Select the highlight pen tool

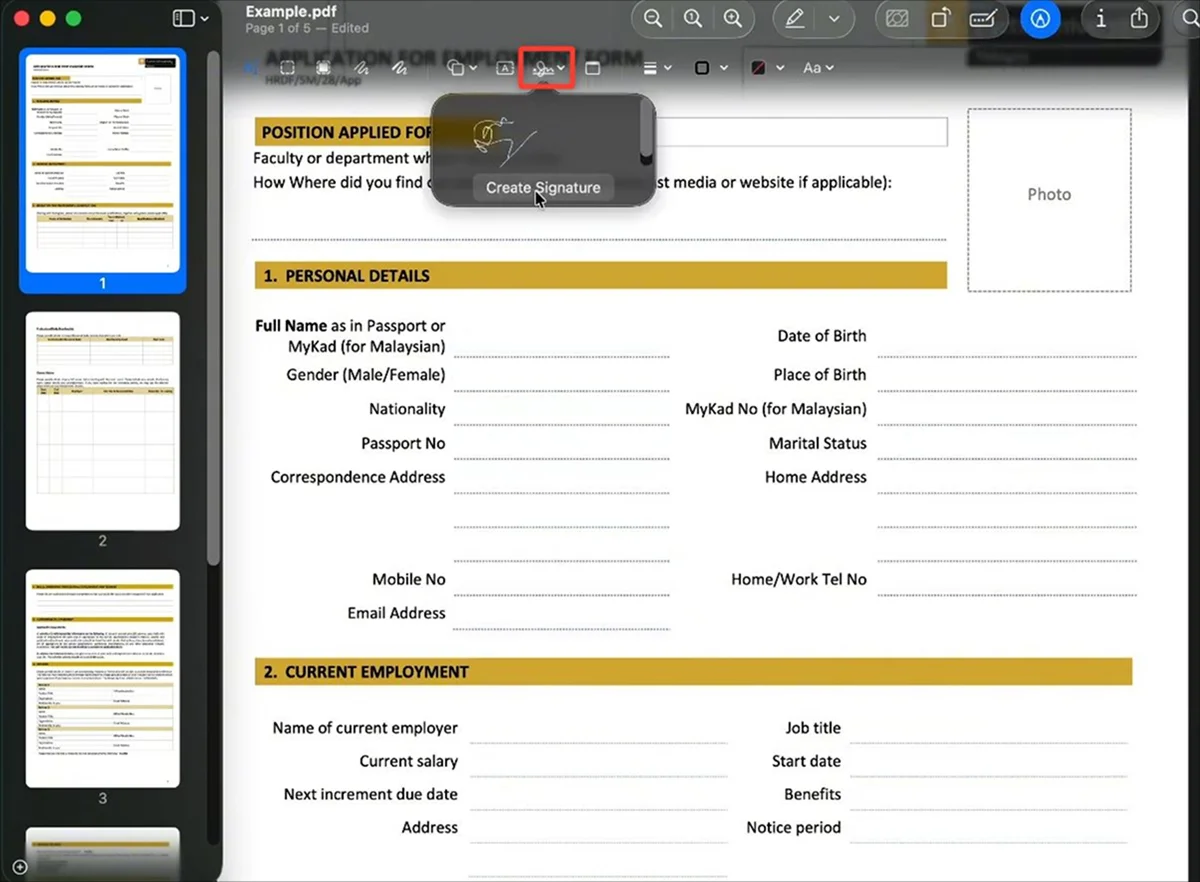795,19
